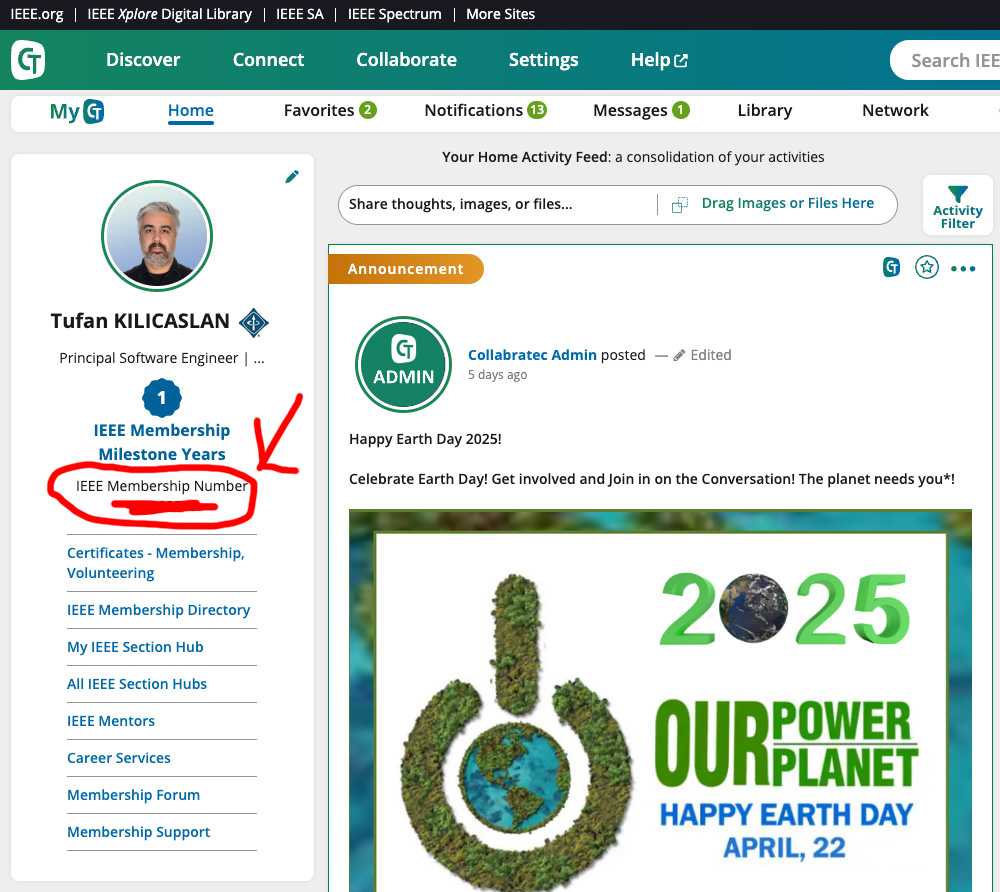Click the Share thoughts, images, or files box
1000x892 pixels.
click(x=497, y=205)
